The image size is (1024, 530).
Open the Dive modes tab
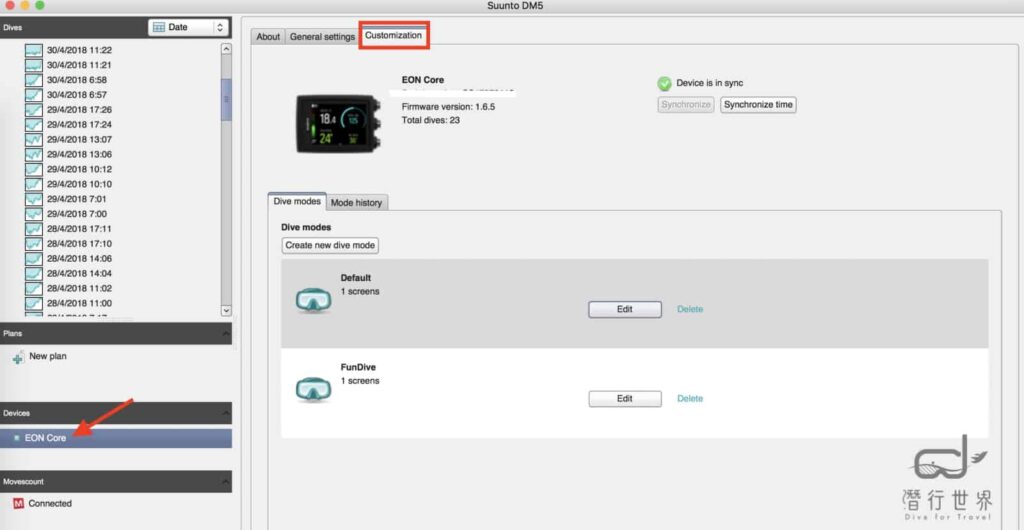297,202
